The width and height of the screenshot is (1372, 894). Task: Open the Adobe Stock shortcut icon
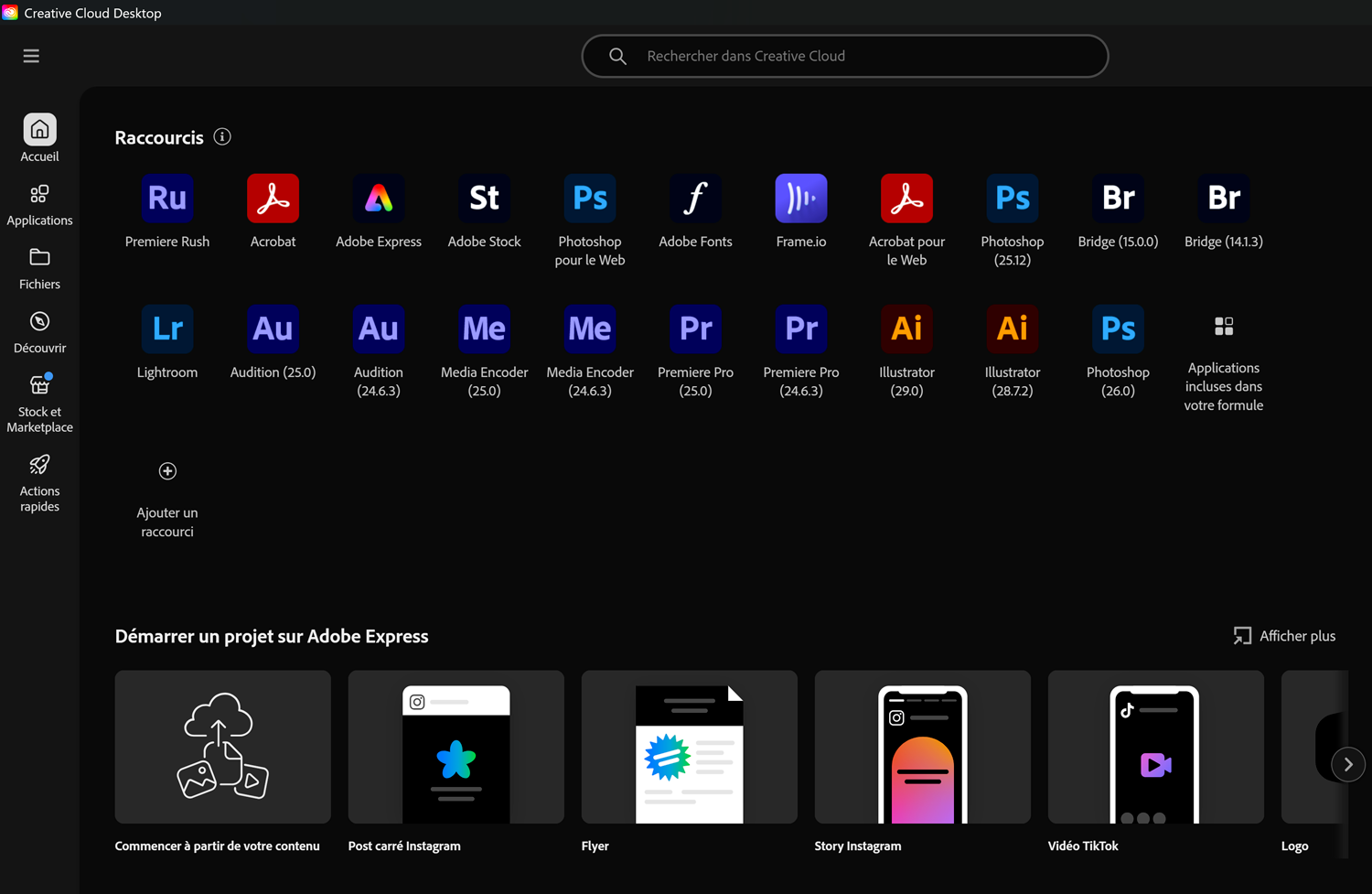[x=484, y=199]
